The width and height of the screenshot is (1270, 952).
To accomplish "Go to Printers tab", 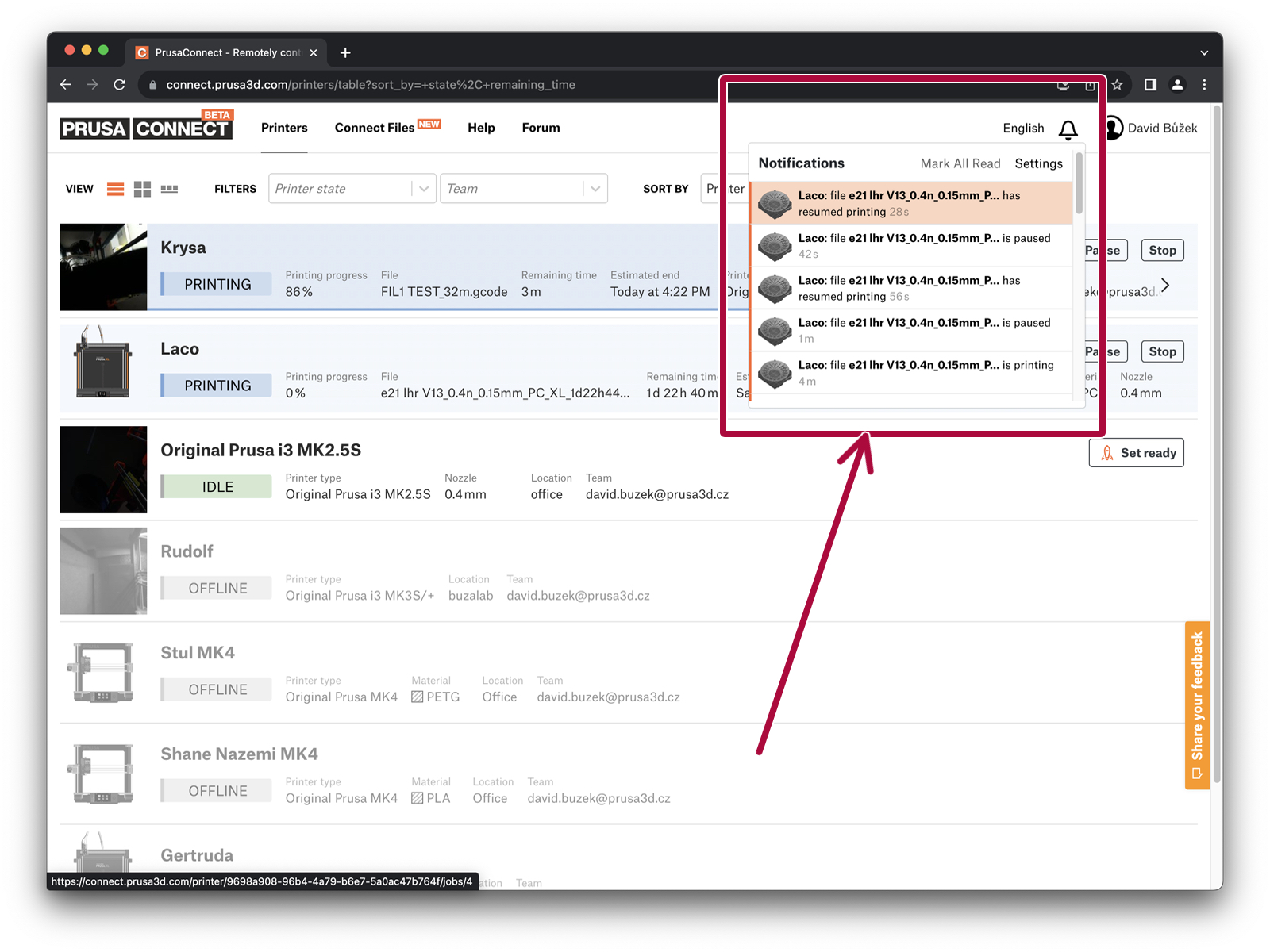I will (x=284, y=128).
